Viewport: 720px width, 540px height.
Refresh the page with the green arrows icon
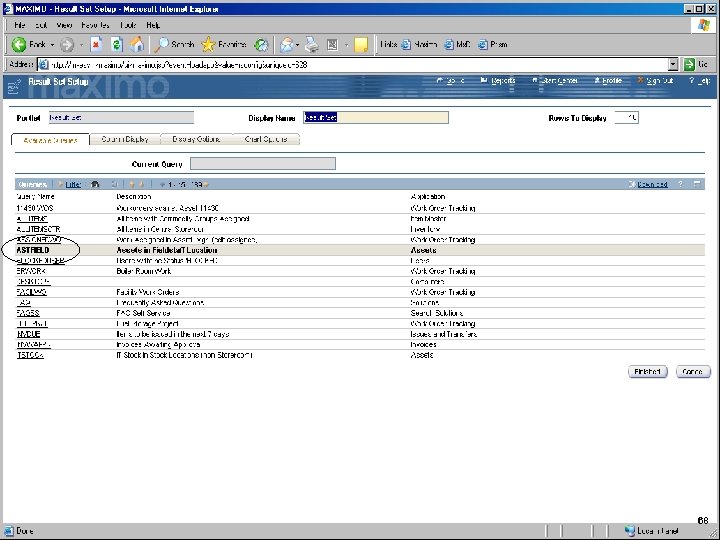[117, 45]
